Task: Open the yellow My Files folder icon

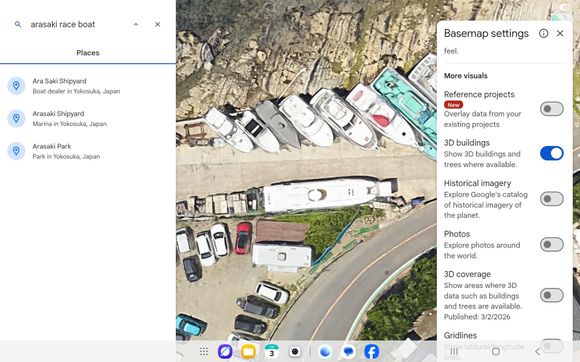Action: point(248,352)
